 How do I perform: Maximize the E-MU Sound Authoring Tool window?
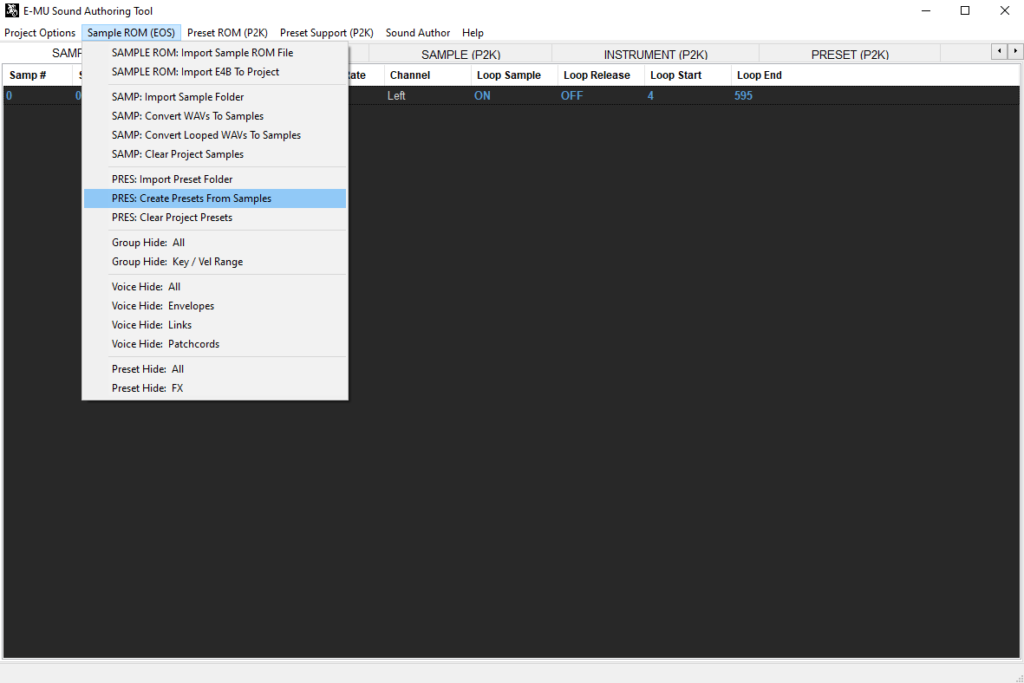[965, 10]
